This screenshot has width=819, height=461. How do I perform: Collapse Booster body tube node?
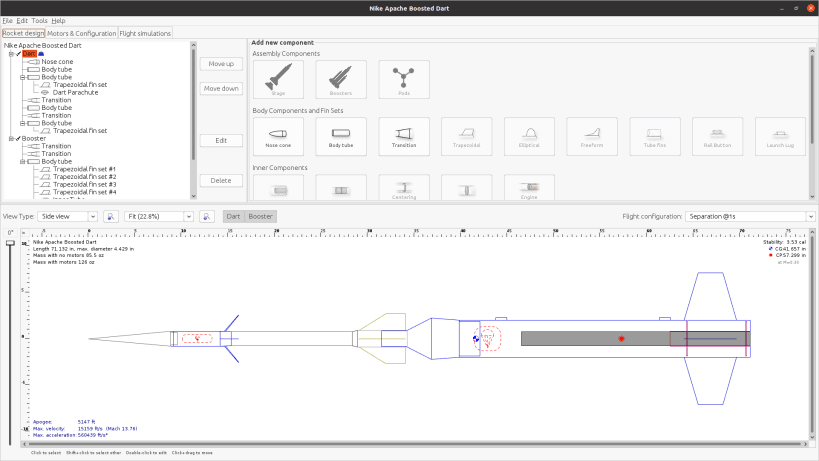22,162
